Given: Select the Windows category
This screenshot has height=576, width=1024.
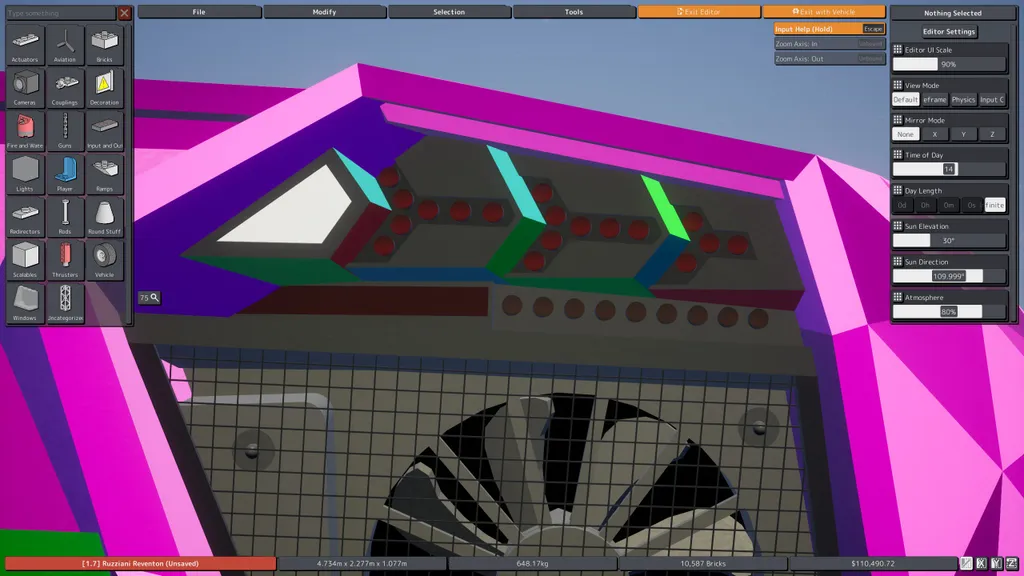Looking at the screenshot, I should (25, 304).
